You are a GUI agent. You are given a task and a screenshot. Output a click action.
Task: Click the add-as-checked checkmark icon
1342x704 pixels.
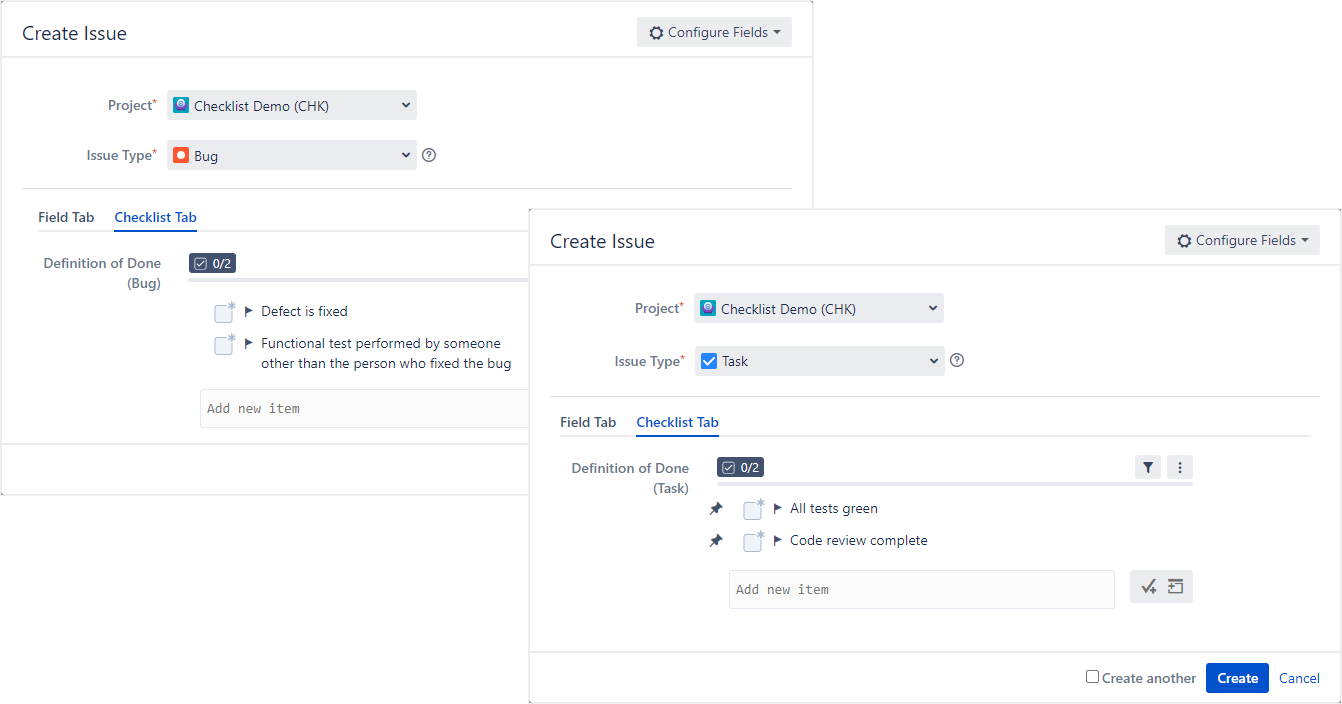pos(1148,586)
